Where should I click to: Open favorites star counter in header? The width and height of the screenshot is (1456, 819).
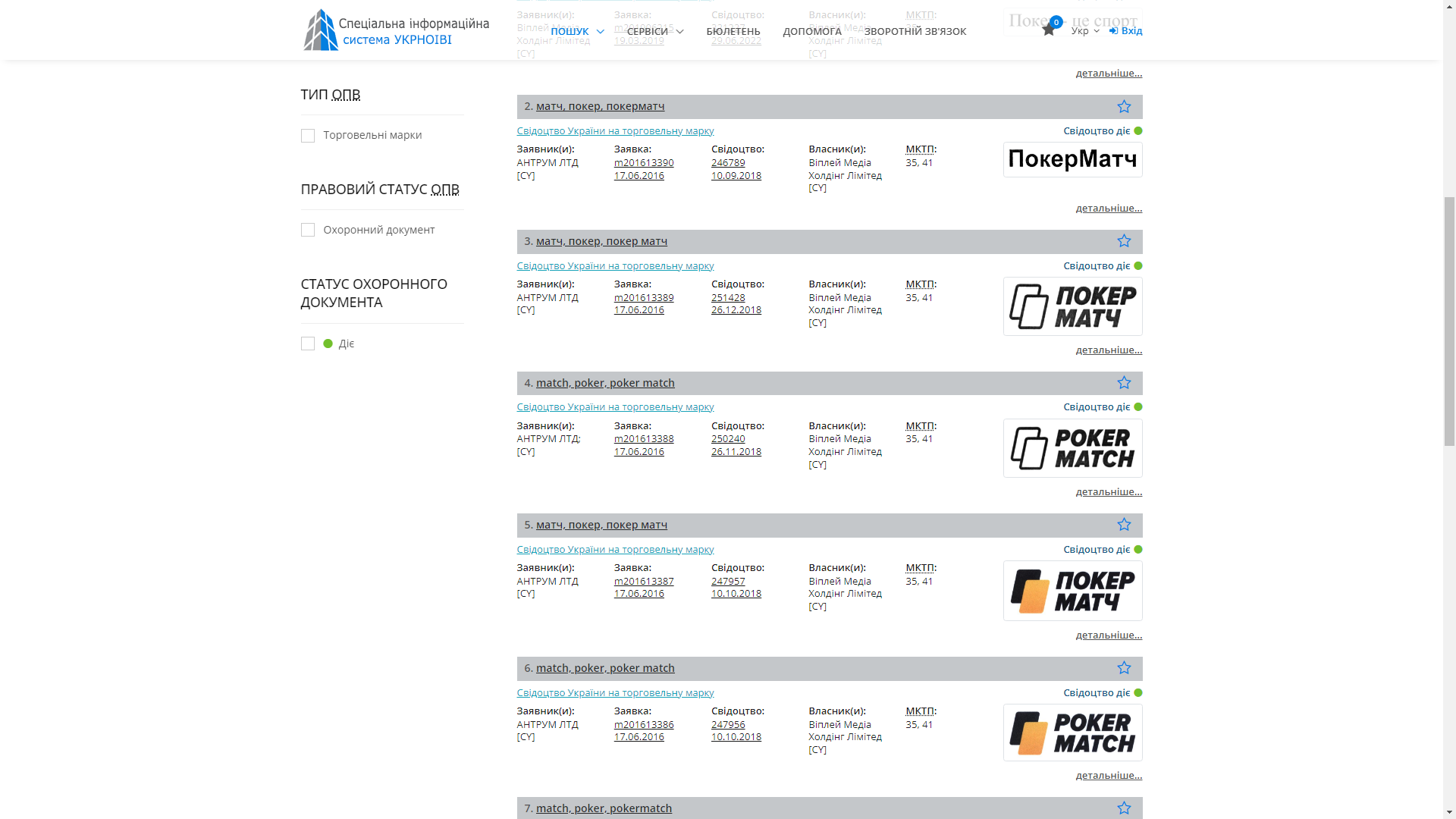(1049, 30)
